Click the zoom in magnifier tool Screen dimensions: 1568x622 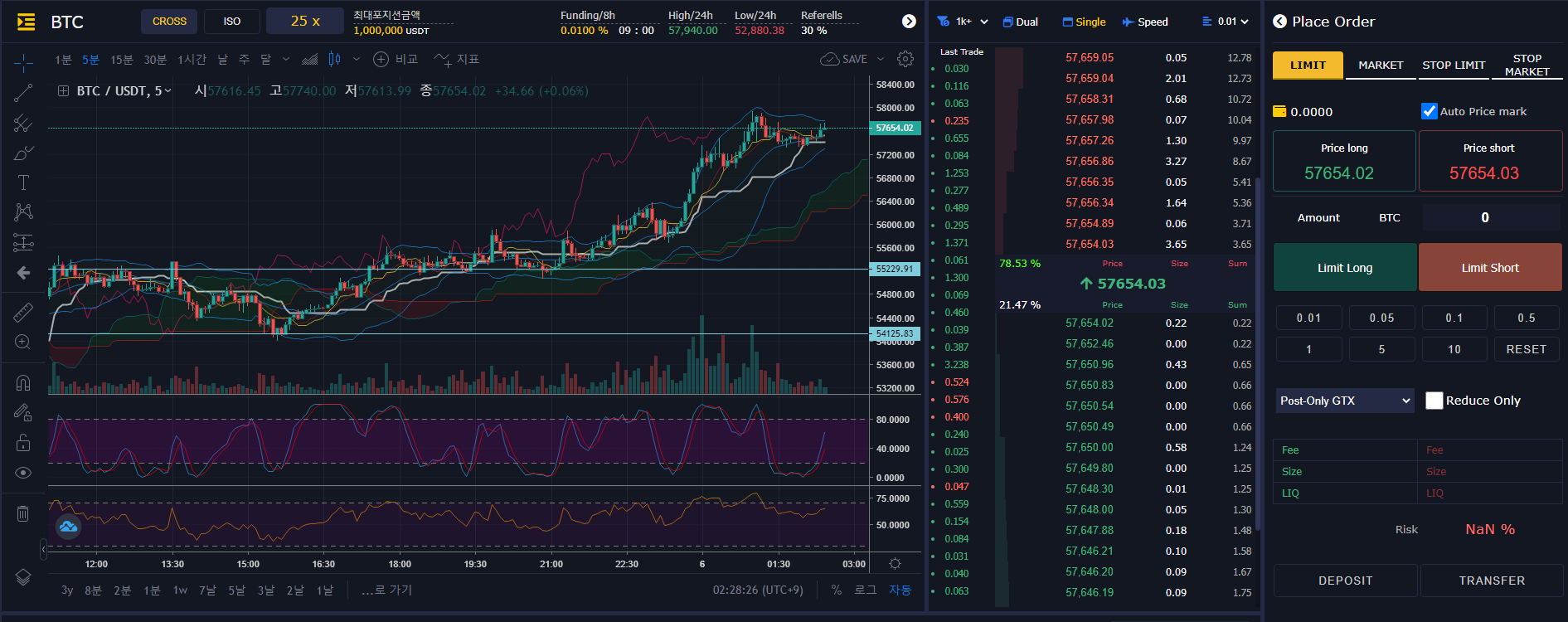pyautogui.click(x=23, y=342)
